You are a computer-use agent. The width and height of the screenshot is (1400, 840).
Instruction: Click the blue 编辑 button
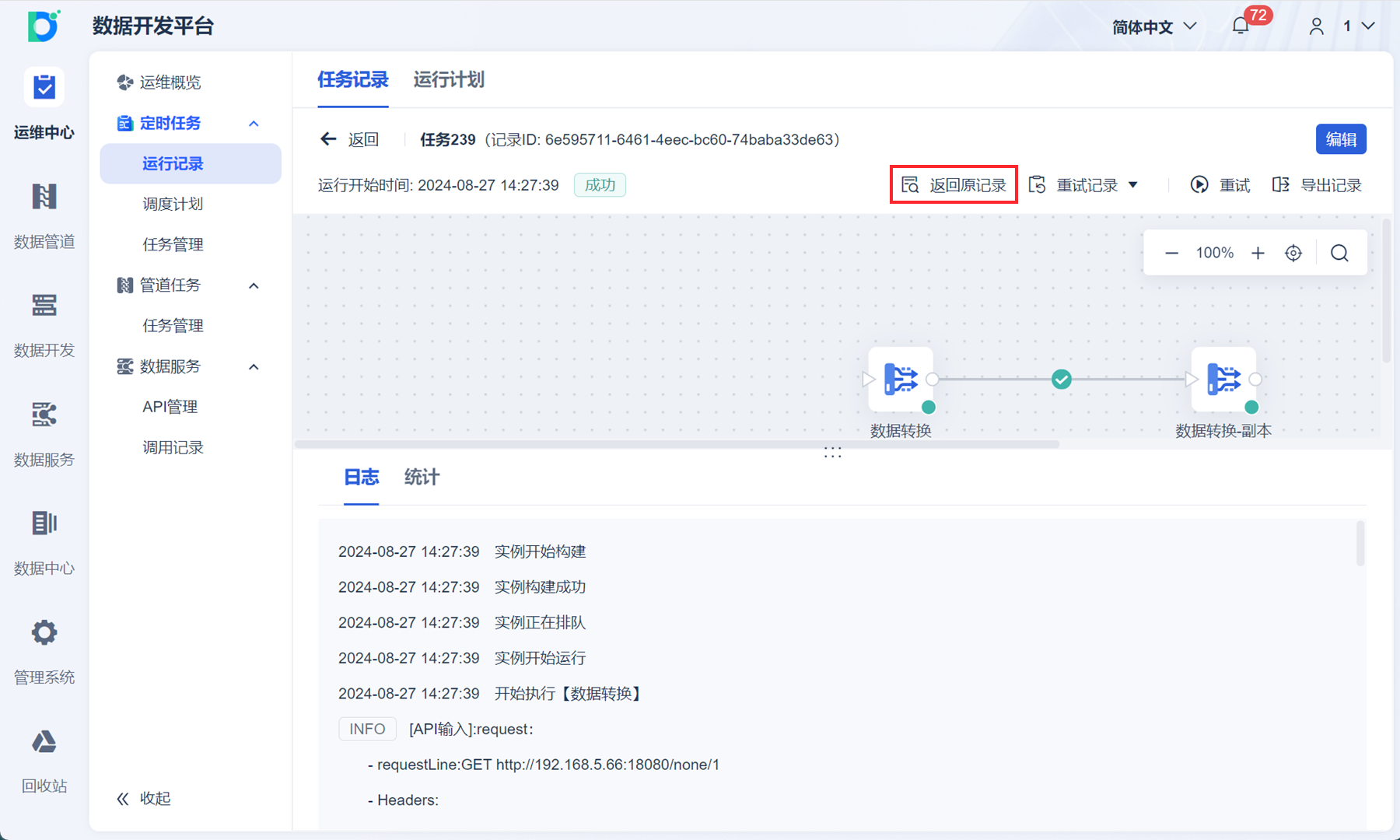tap(1341, 139)
